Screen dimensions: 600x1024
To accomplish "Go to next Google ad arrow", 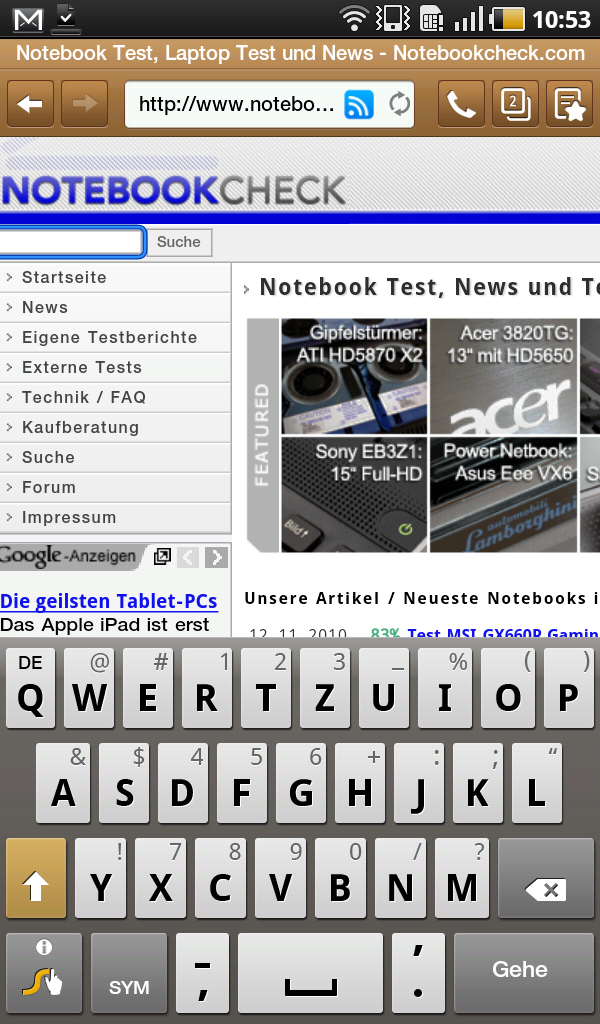I will click(217, 557).
